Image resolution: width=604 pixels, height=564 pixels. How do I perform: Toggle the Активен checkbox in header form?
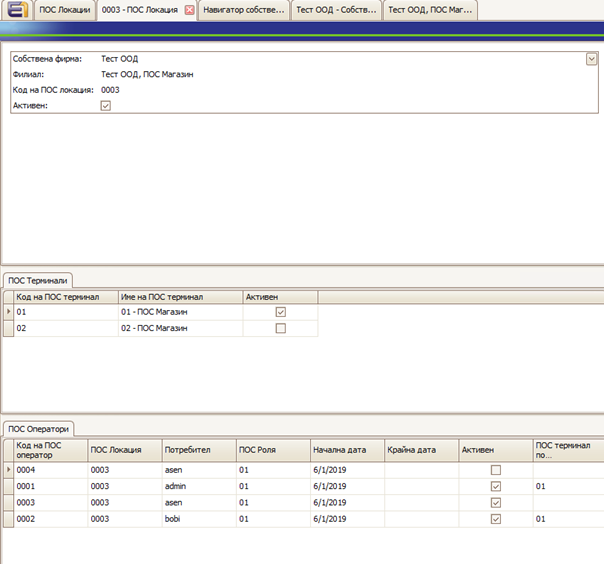(106, 105)
